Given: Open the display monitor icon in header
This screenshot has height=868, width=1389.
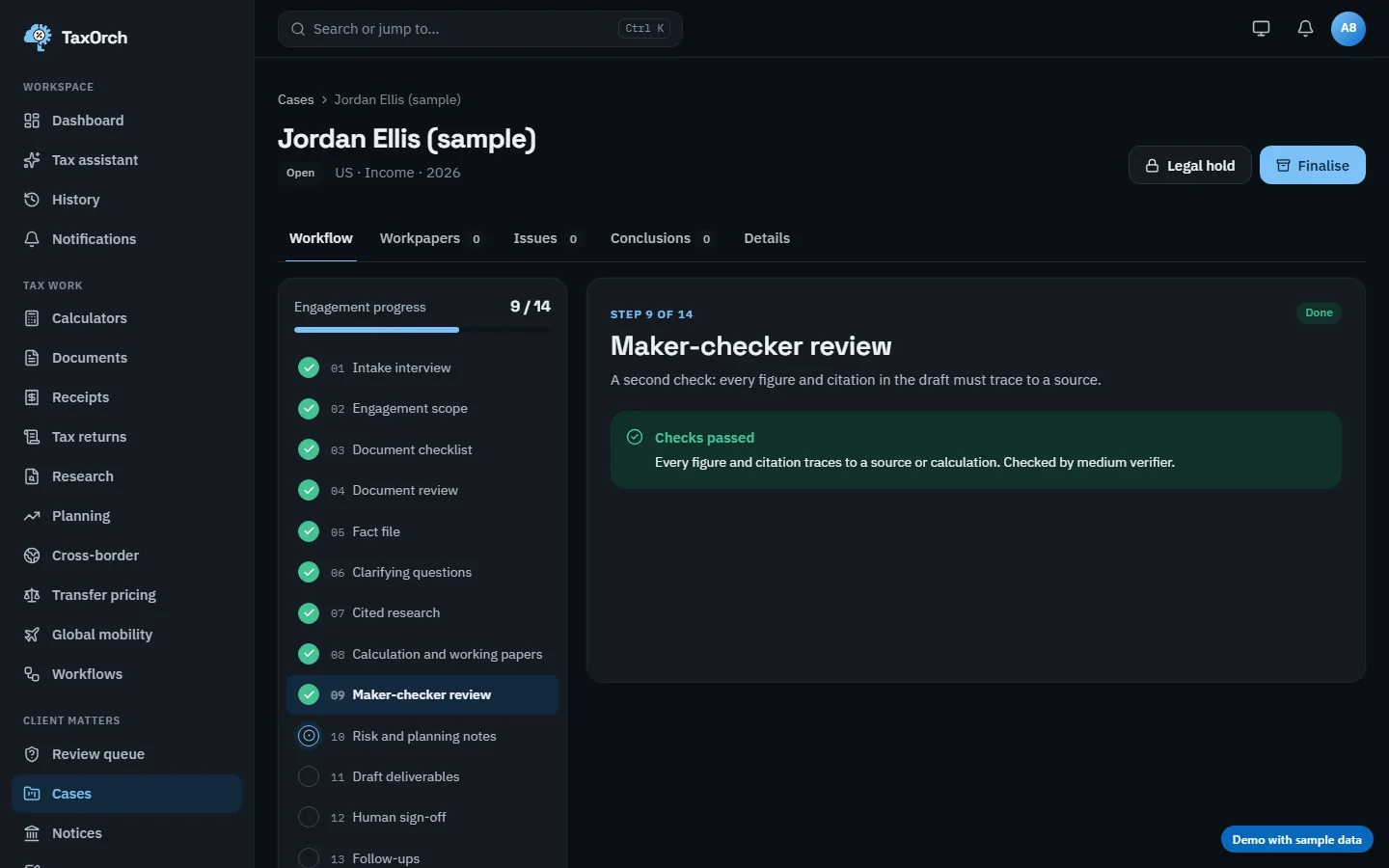Looking at the screenshot, I should [1261, 28].
